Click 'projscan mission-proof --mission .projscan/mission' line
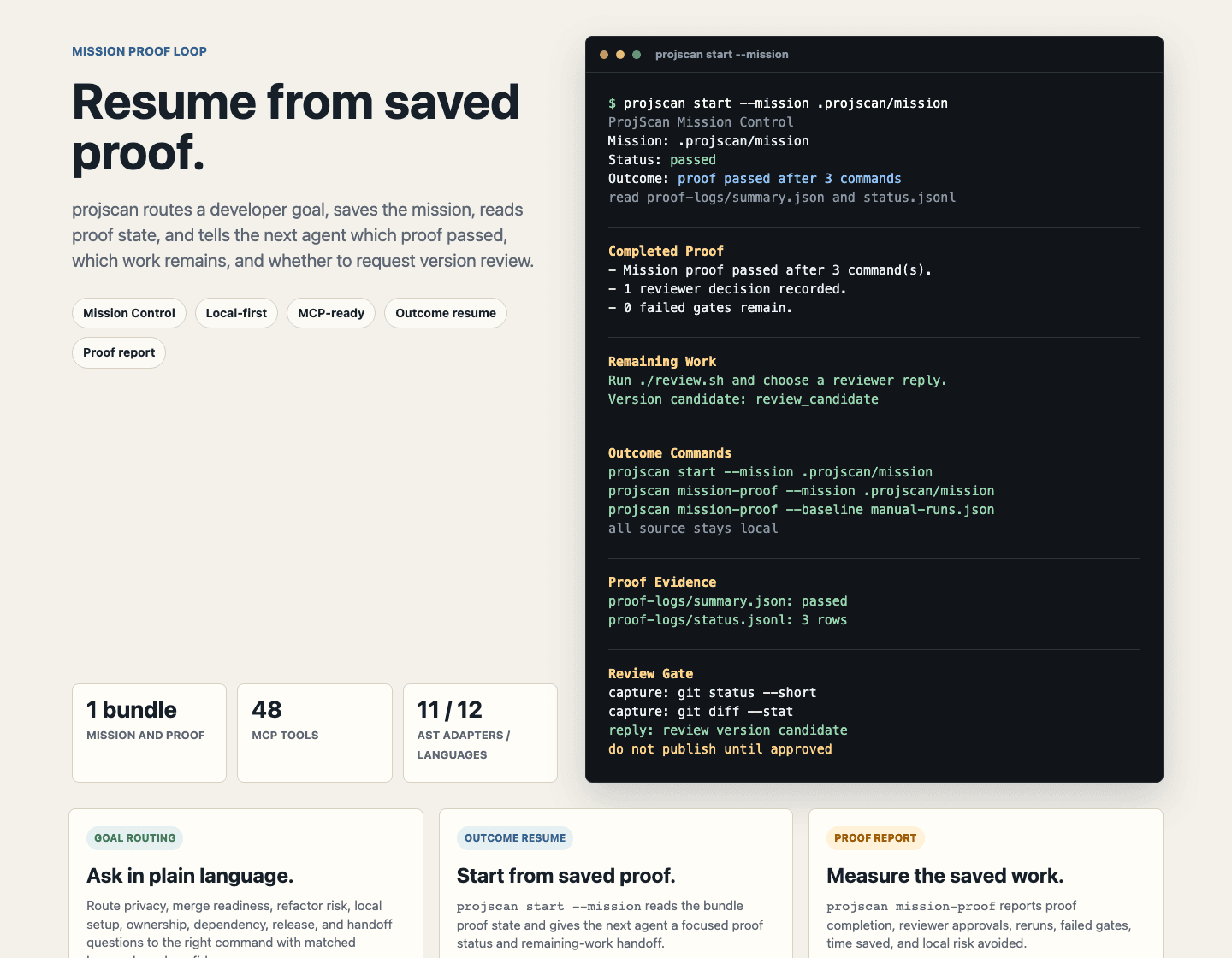1232x958 pixels. pyautogui.click(x=802, y=491)
